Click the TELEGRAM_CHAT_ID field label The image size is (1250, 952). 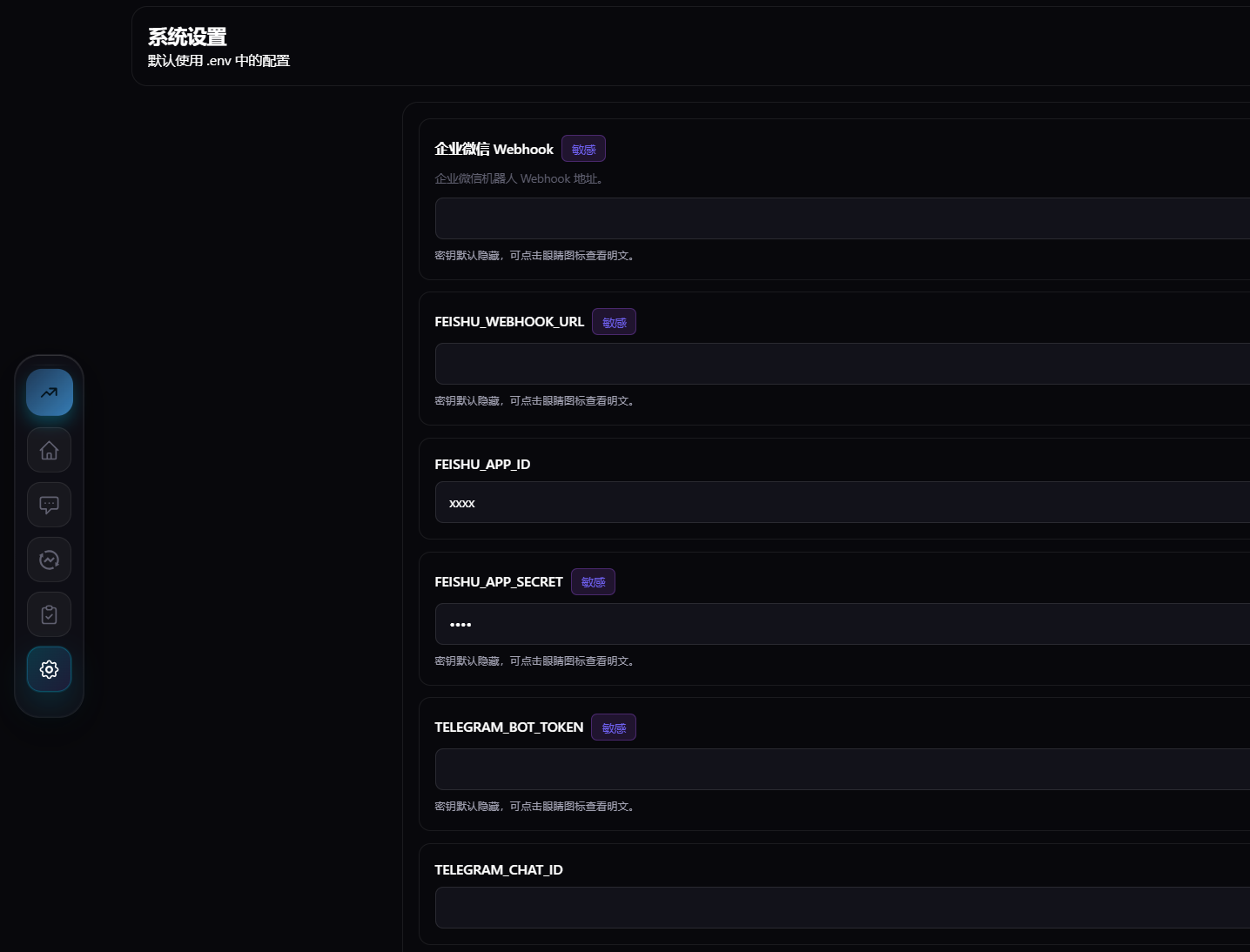tap(499, 869)
